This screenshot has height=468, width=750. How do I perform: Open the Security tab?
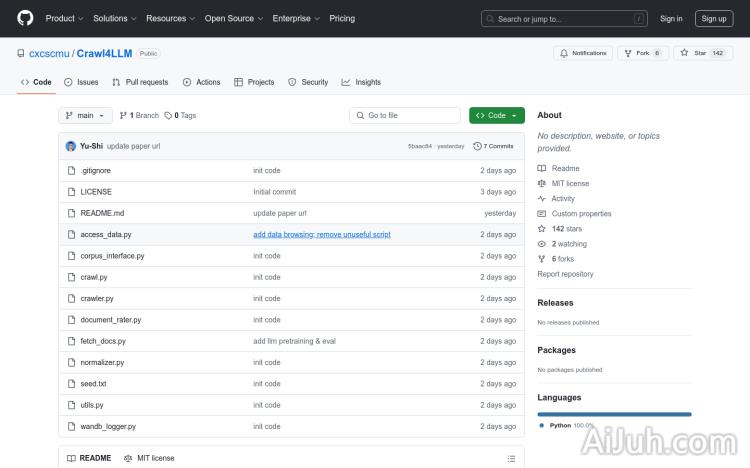(x=308, y=82)
